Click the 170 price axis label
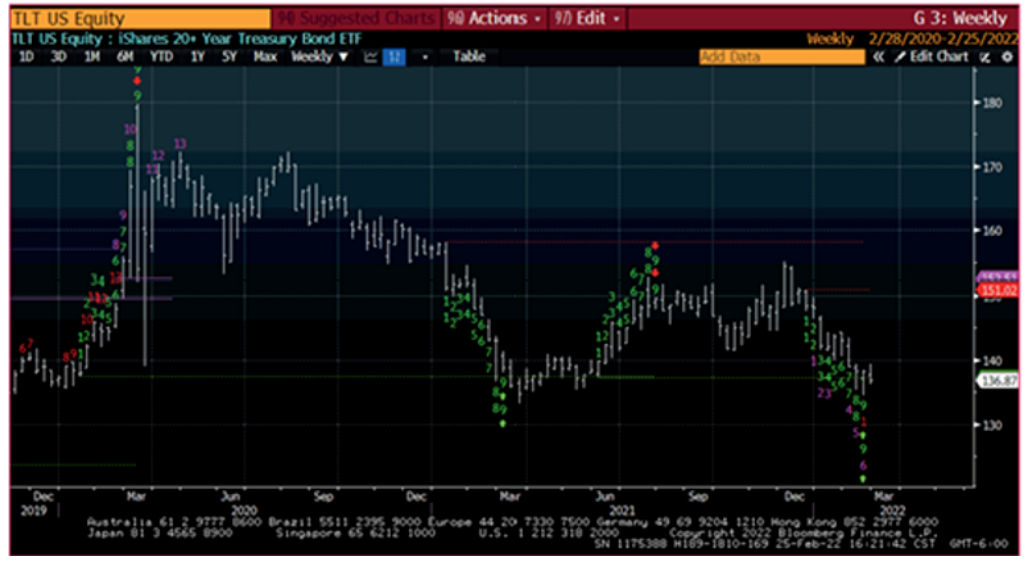 pyautogui.click(x=992, y=167)
